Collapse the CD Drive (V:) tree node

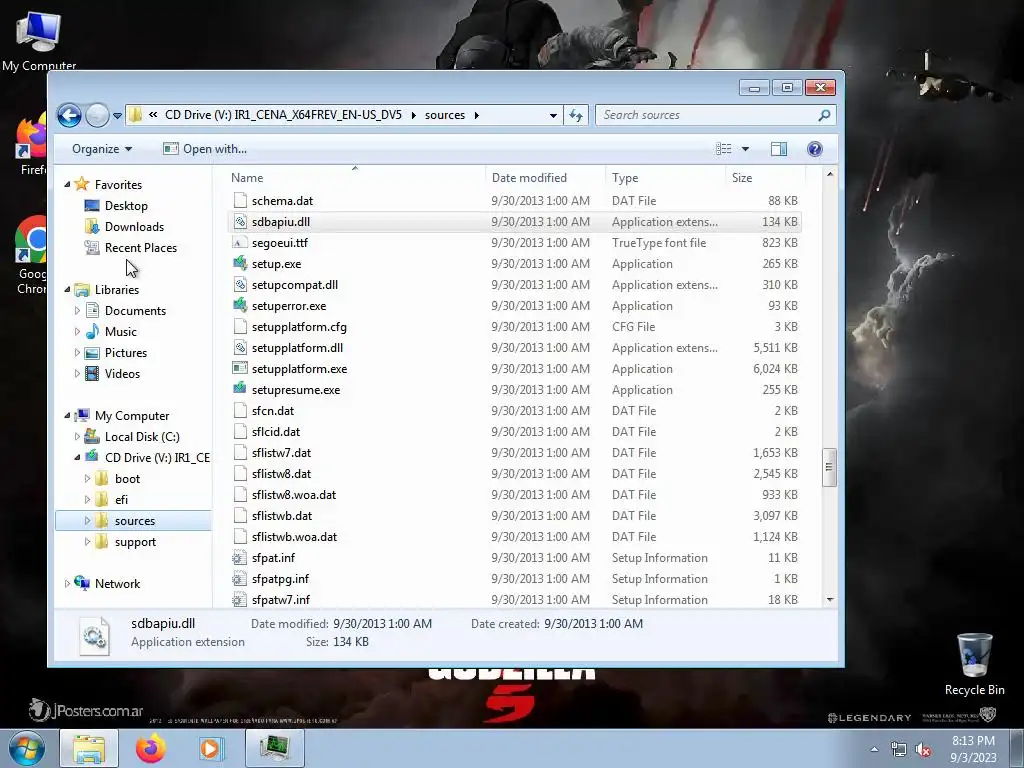point(77,458)
